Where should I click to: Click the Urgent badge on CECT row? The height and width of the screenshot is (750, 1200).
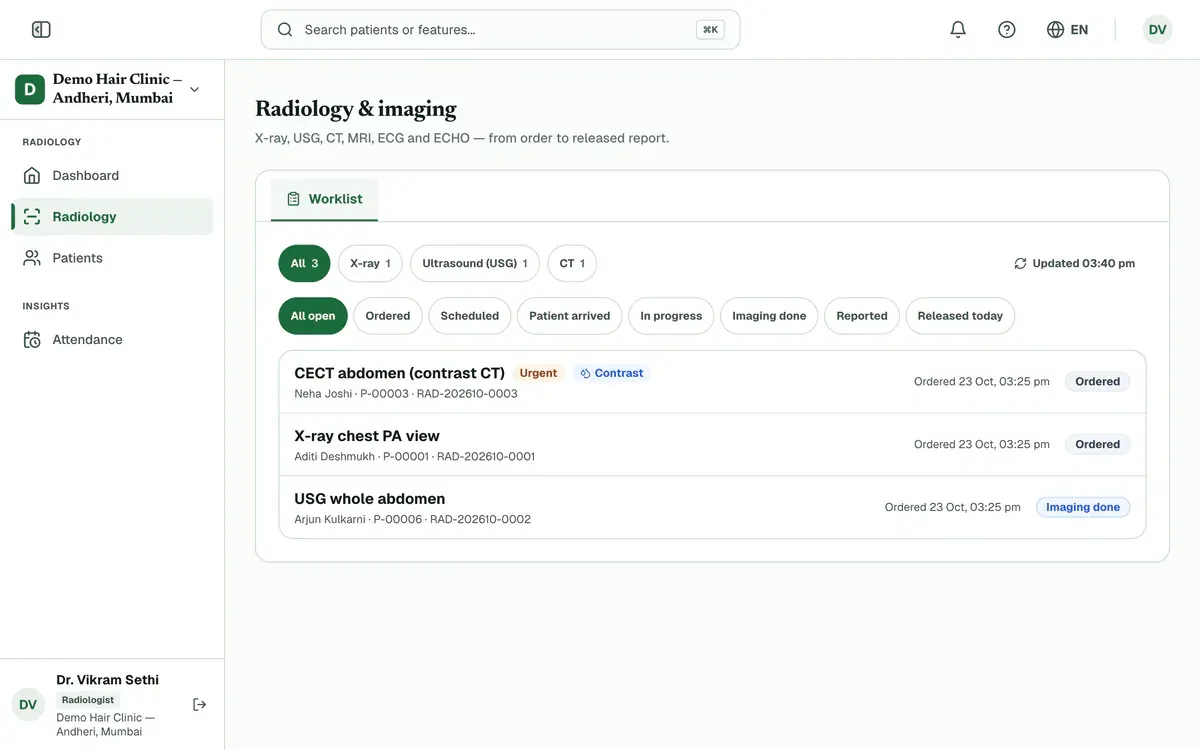click(x=538, y=373)
